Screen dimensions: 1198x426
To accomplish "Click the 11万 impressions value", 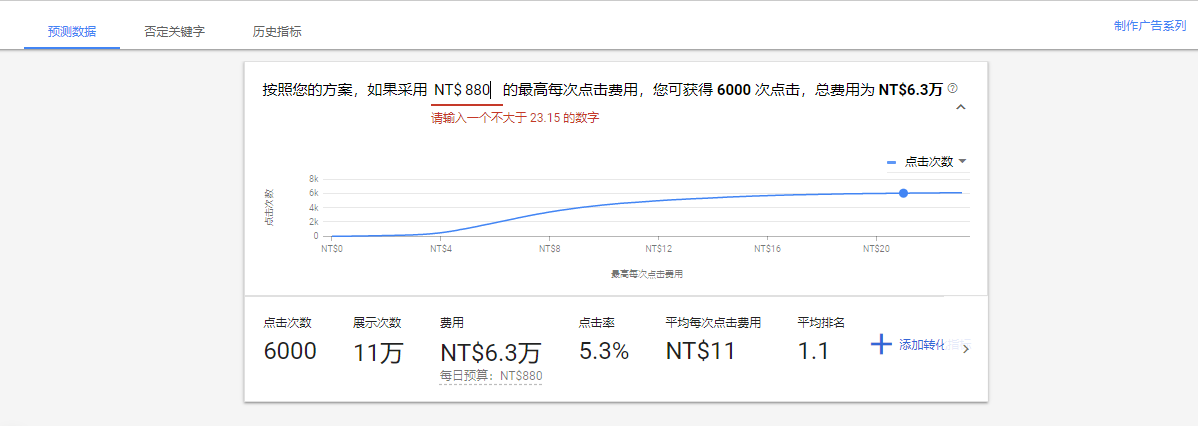I will [377, 351].
